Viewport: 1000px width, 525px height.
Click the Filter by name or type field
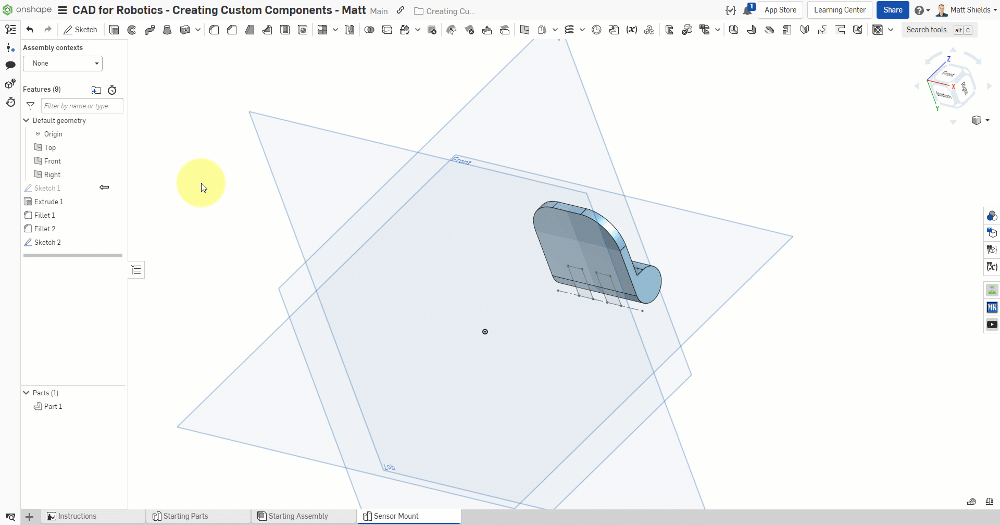point(82,106)
